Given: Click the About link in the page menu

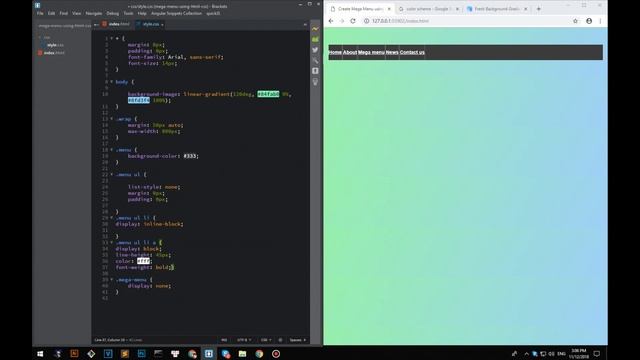Looking at the screenshot, I should pos(350,52).
